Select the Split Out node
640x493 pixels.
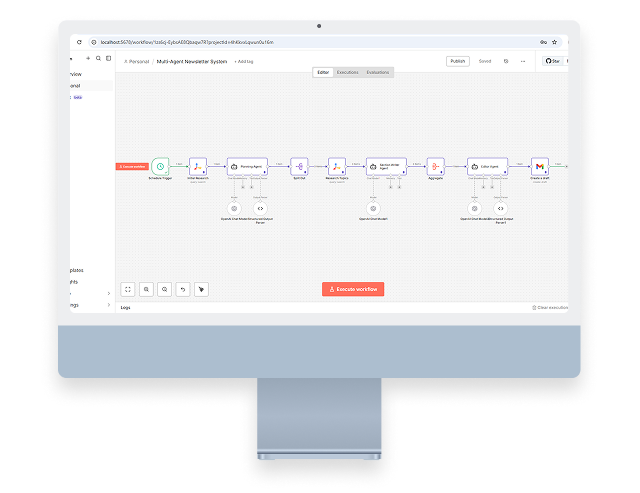[x=298, y=166]
